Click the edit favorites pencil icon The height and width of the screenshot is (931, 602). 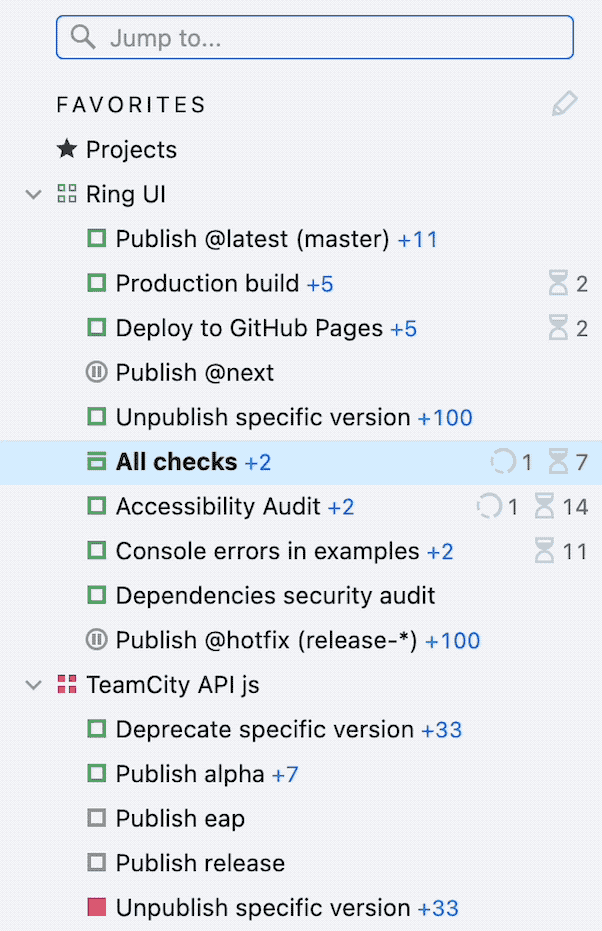pos(564,104)
